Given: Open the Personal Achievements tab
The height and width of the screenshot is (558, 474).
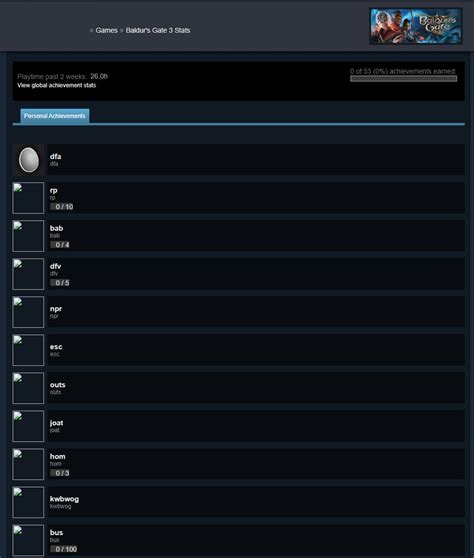Looking at the screenshot, I should 55,116.
